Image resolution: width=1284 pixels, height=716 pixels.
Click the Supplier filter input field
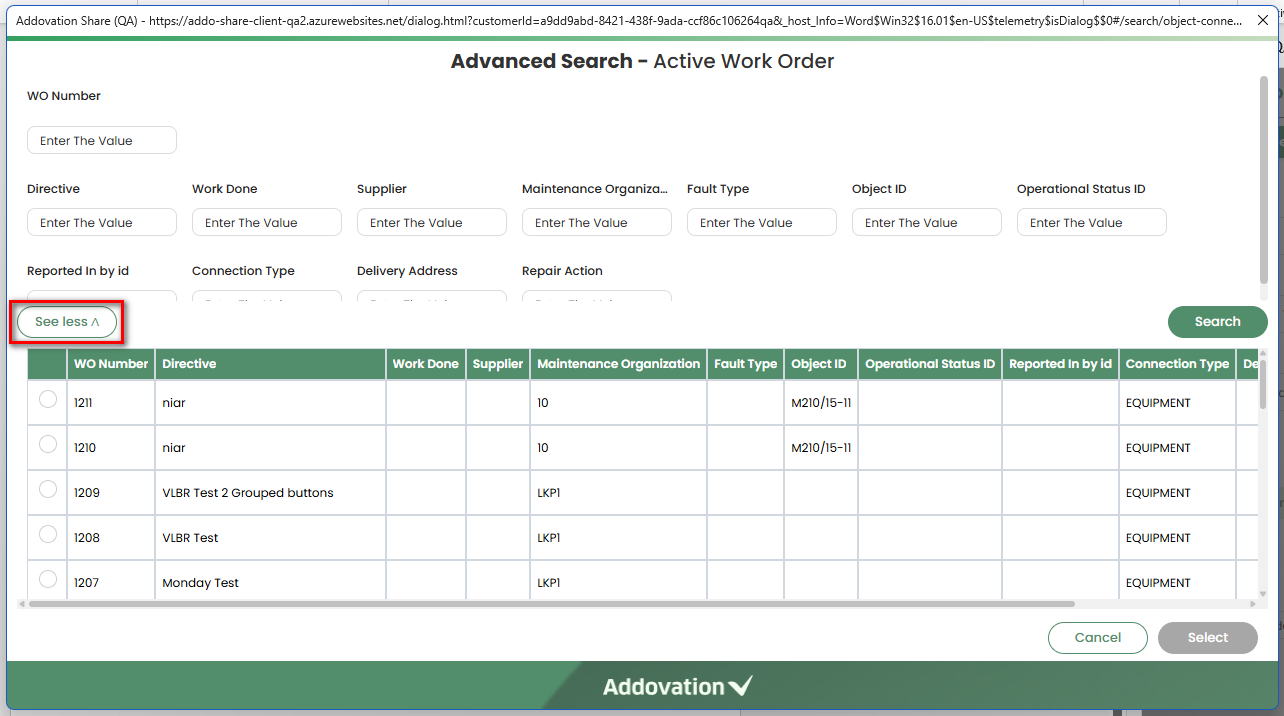click(432, 223)
